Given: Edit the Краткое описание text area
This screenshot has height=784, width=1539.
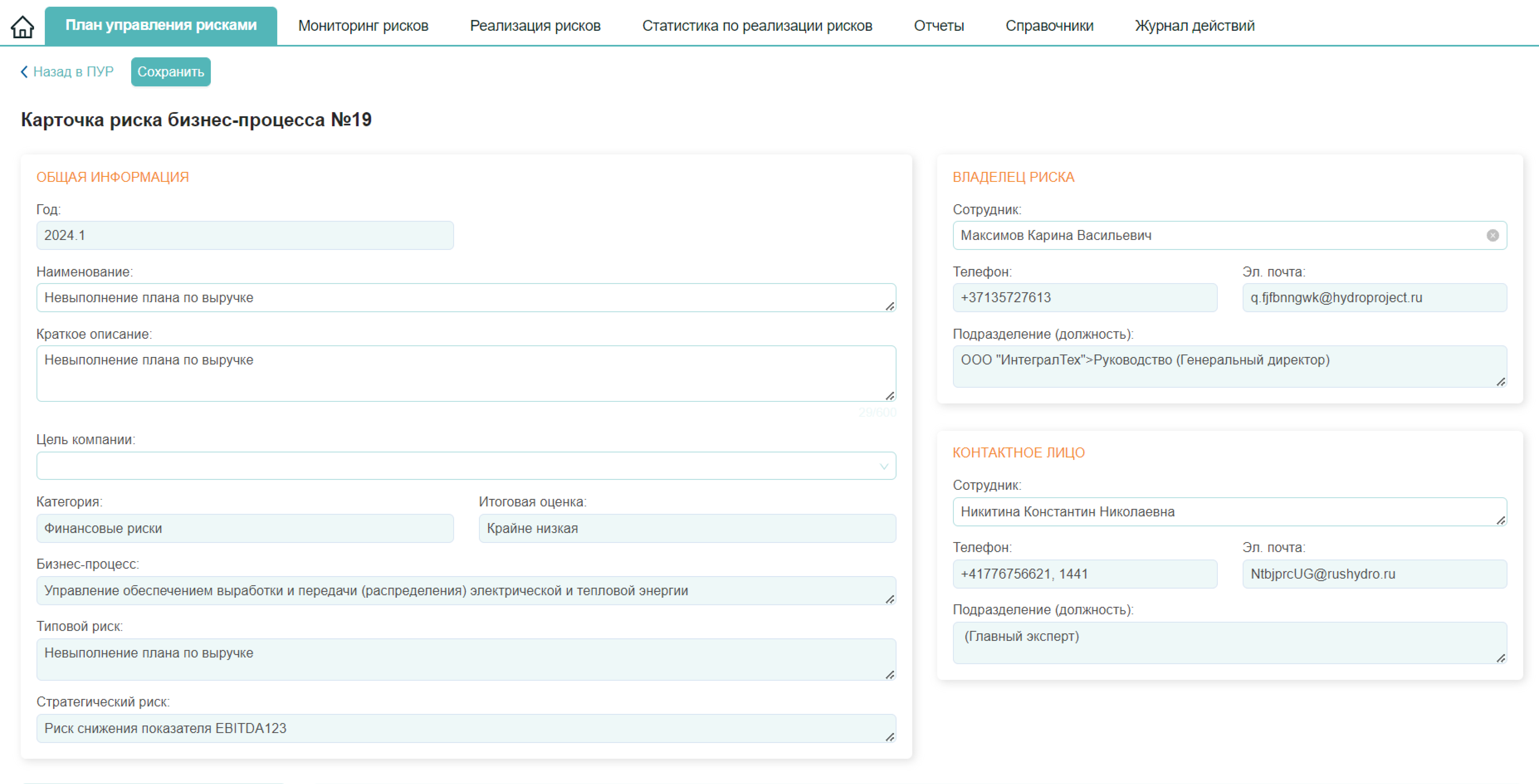Looking at the screenshot, I should (x=466, y=374).
